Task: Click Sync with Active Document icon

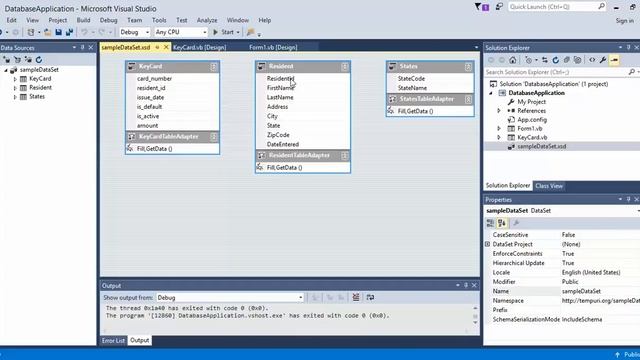Action: pyautogui.click(x=544, y=60)
